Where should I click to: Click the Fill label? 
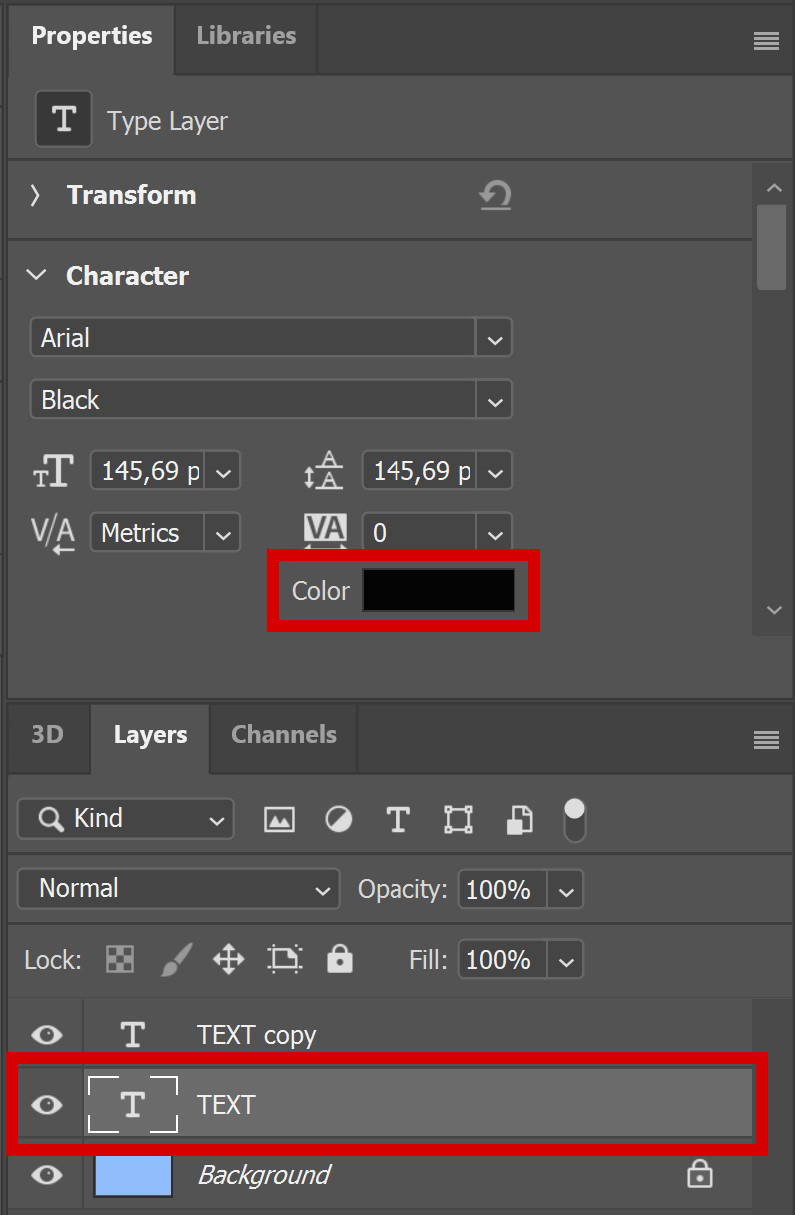pos(428,960)
